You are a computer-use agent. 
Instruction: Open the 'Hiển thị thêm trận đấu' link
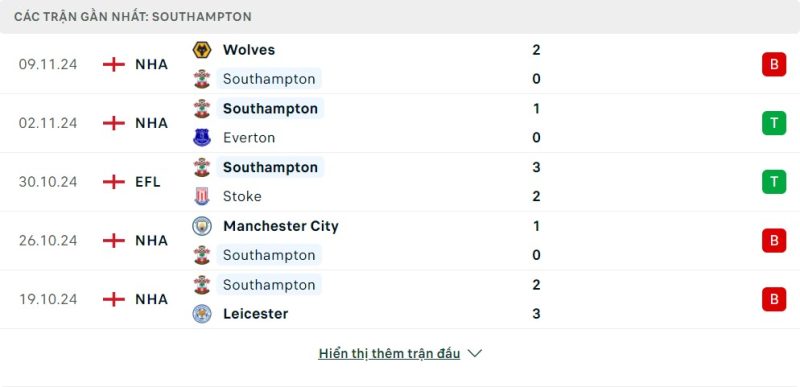[x=389, y=354]
